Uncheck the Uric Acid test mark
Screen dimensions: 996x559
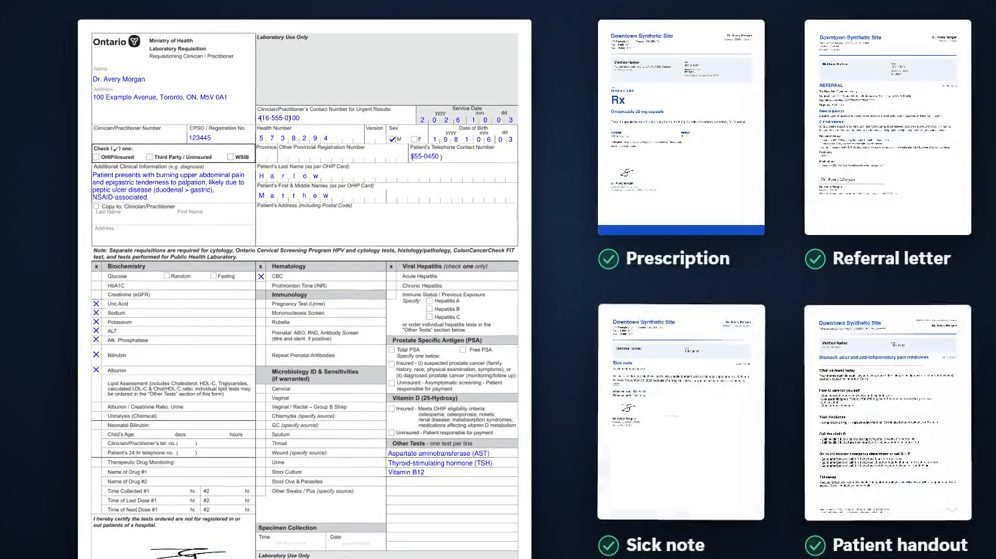click(96, 304)
